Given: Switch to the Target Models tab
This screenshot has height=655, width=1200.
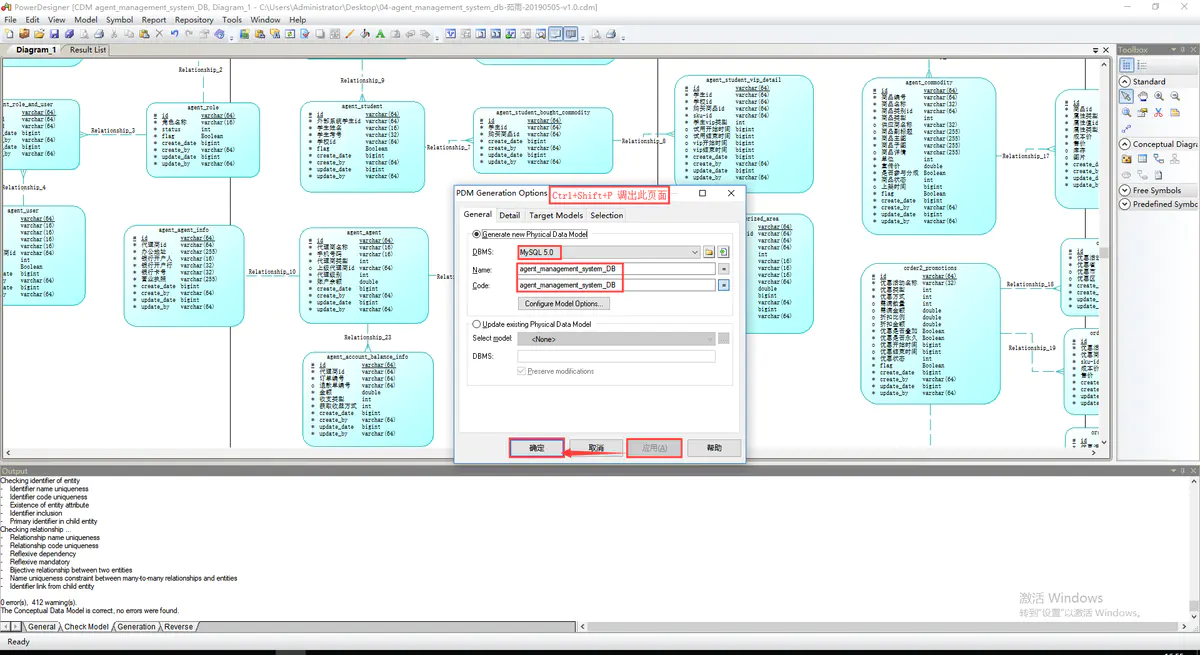Looking at the screenshot, I should [555, 214].
